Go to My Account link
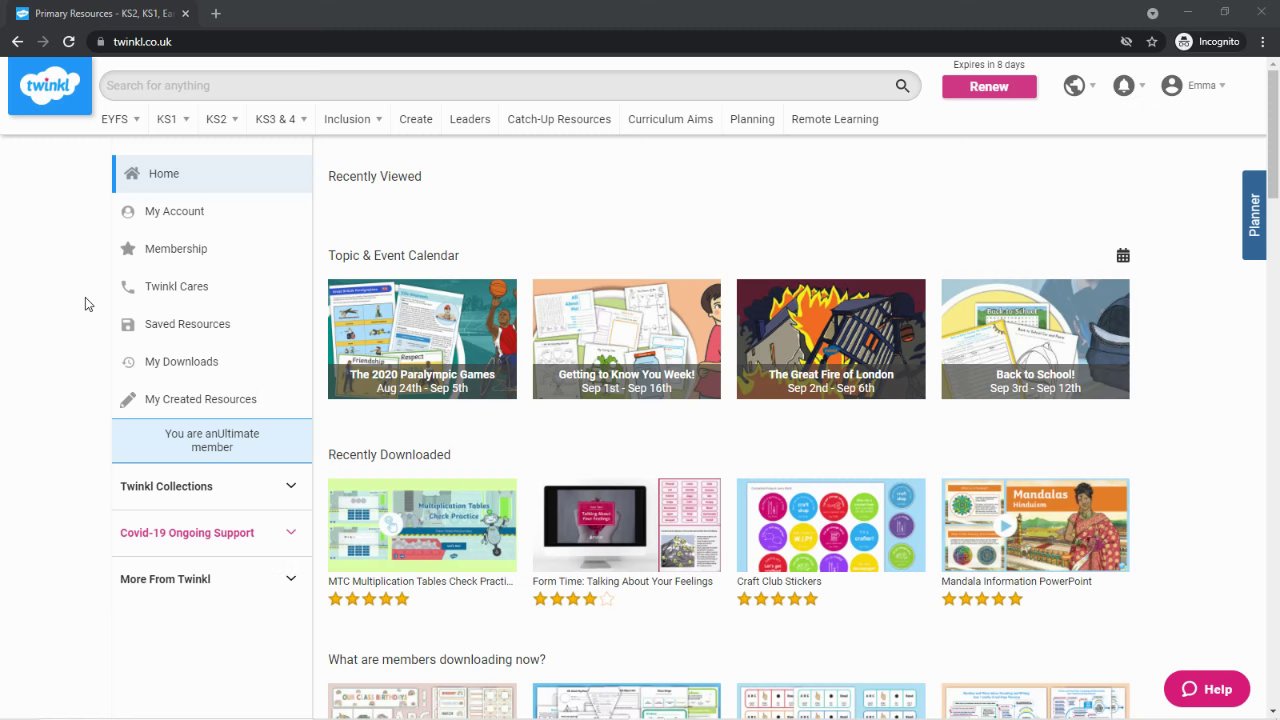 174,211
